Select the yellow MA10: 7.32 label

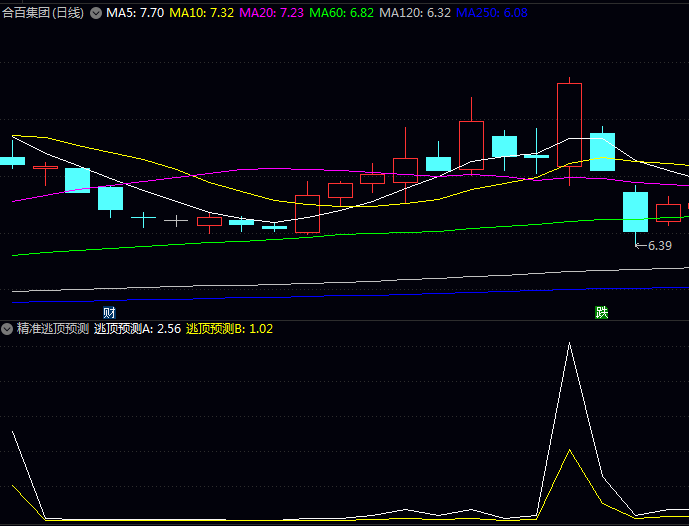pos(202,13)
